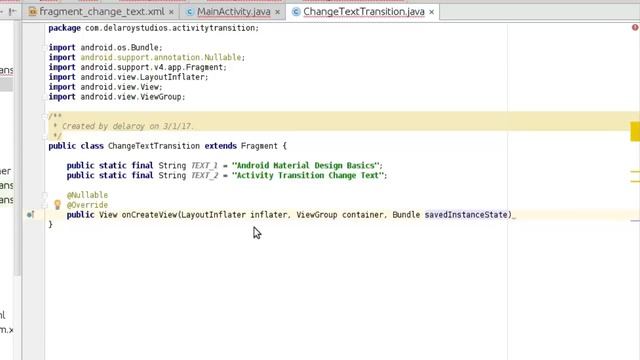This screenshot has width=640, height=360.
Task: Click the @Nullable annotation
Action: point(87,195)
